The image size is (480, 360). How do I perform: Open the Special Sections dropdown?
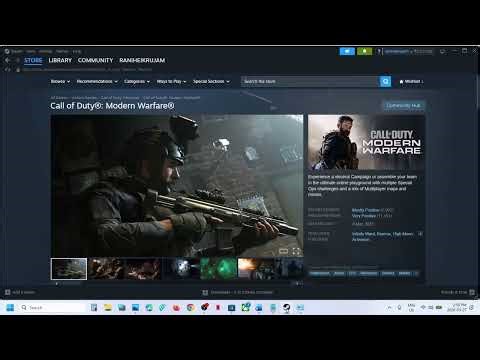[211, 81]
